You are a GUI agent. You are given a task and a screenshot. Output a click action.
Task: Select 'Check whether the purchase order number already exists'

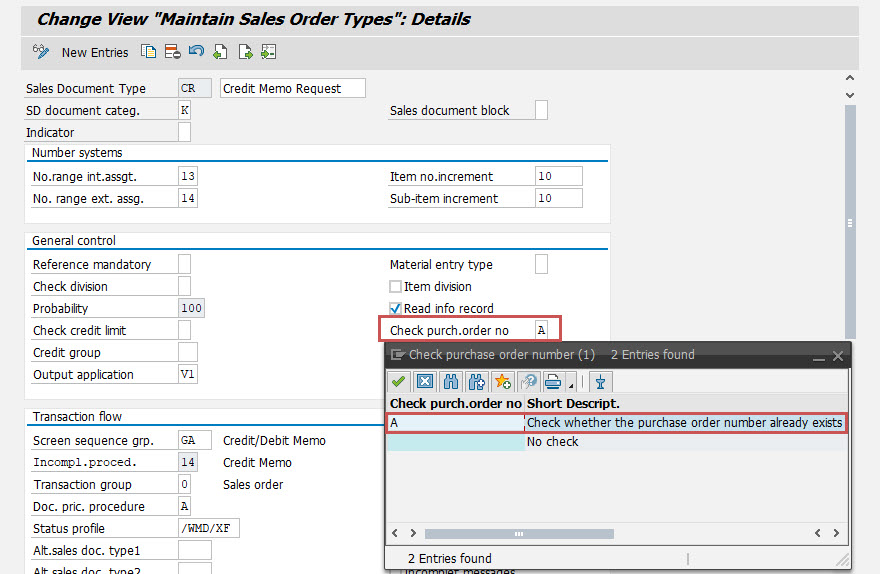point(684,423)
